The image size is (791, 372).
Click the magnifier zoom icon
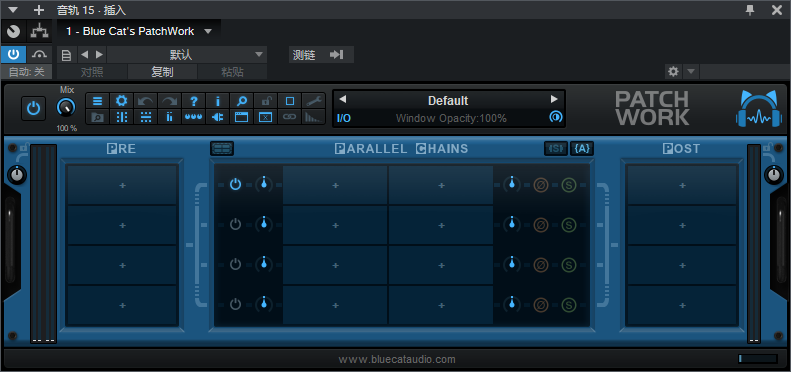click(x=242, y=100)
